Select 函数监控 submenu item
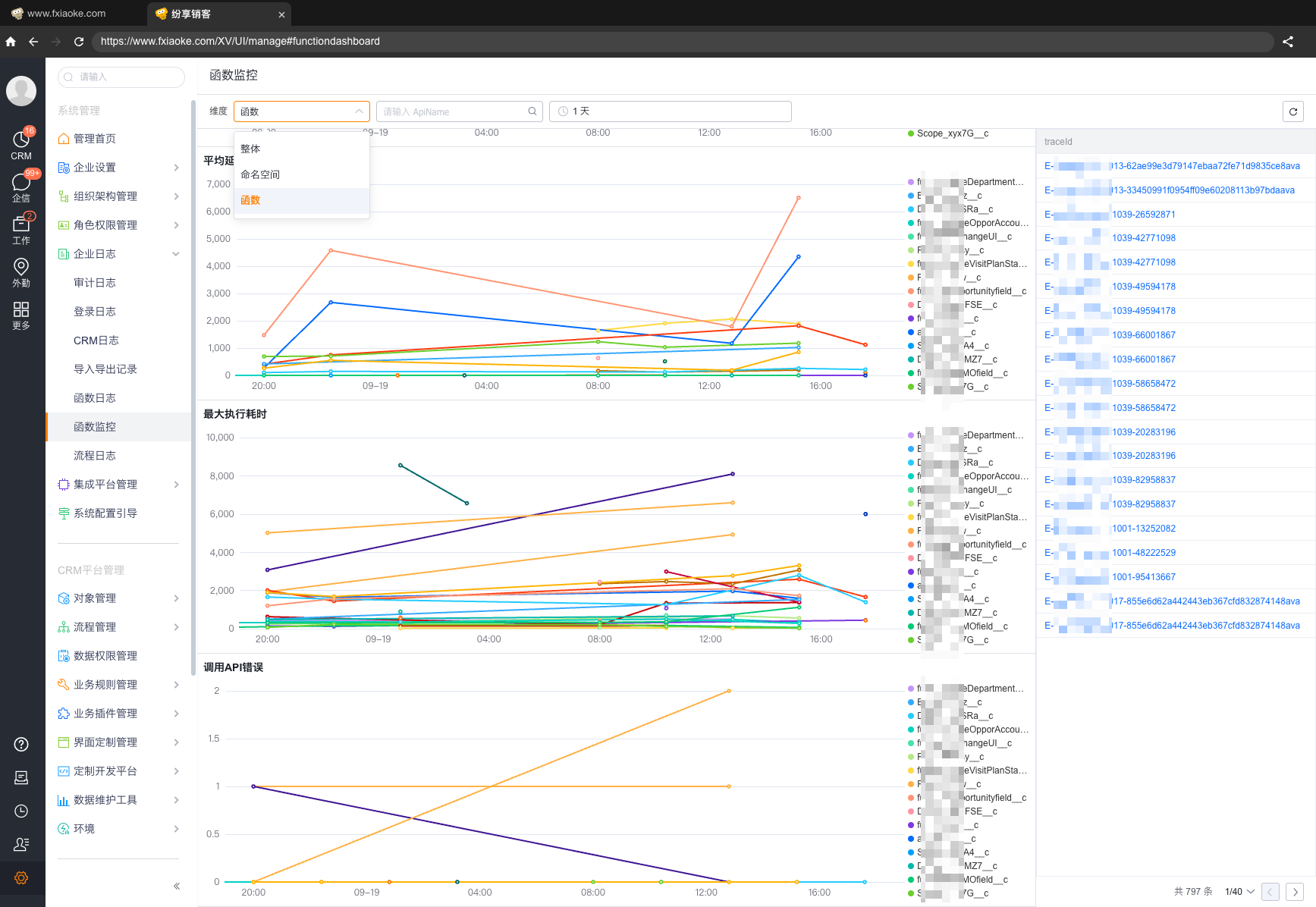The image size is (1316, 907). pos(118,427)
